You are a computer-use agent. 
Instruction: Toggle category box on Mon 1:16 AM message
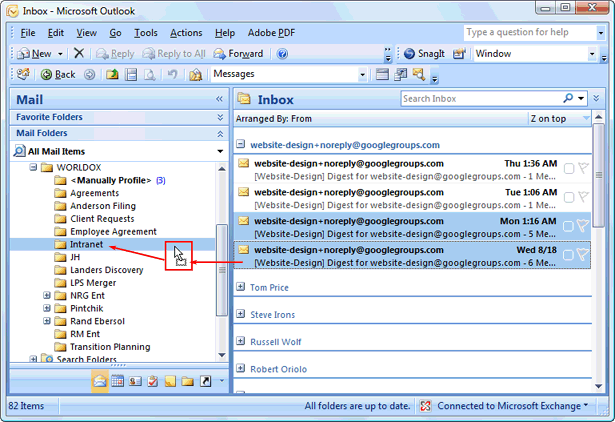[x=568, y=226]
